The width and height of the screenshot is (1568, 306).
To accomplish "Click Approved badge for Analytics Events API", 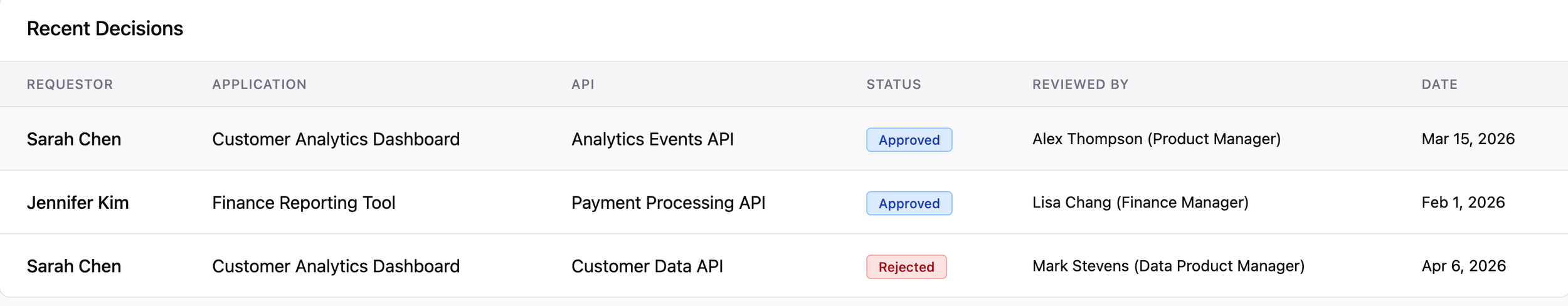I will pos(909,140).
